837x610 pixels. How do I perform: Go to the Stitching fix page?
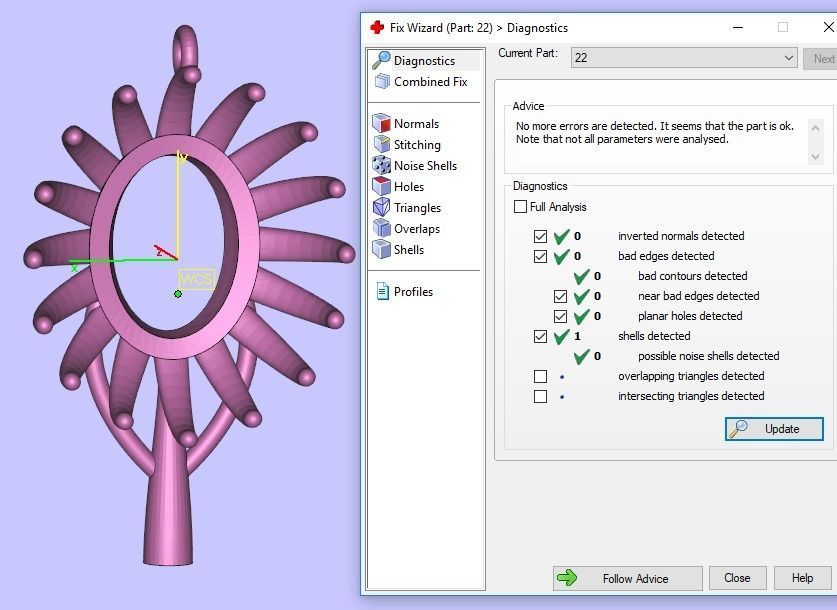417,145
